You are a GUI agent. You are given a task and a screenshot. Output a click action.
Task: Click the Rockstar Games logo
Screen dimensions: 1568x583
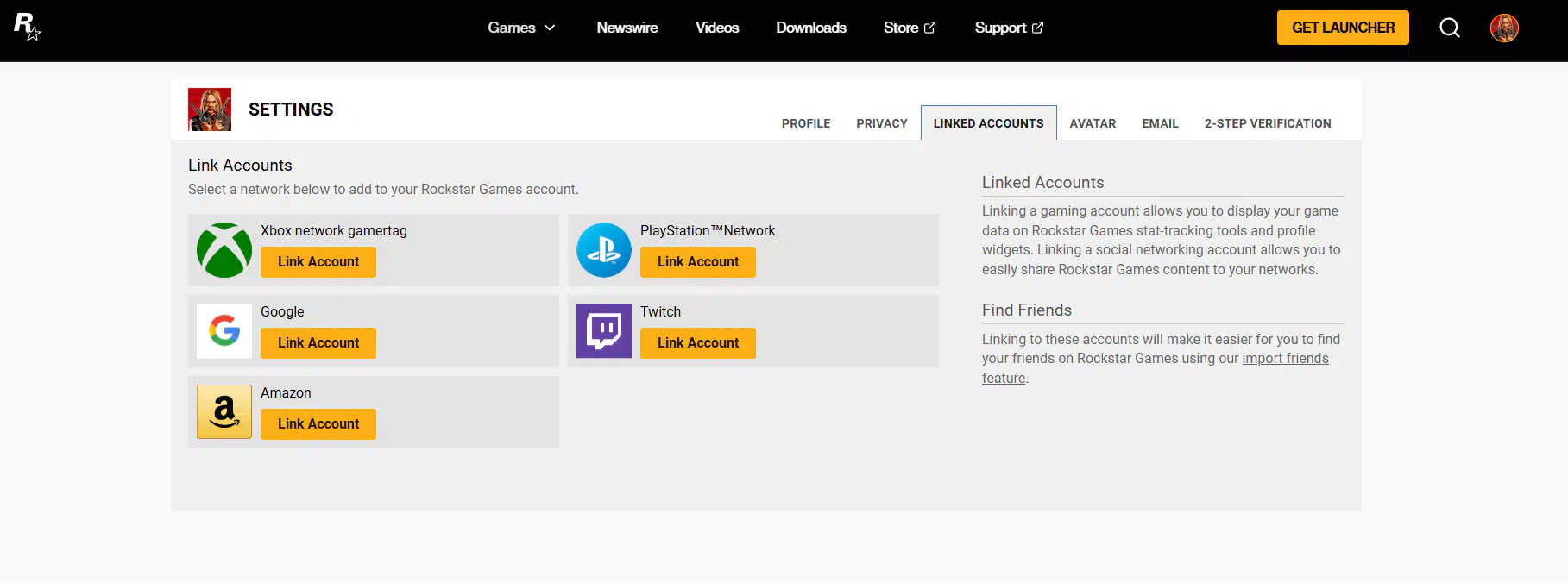[28, 27]
